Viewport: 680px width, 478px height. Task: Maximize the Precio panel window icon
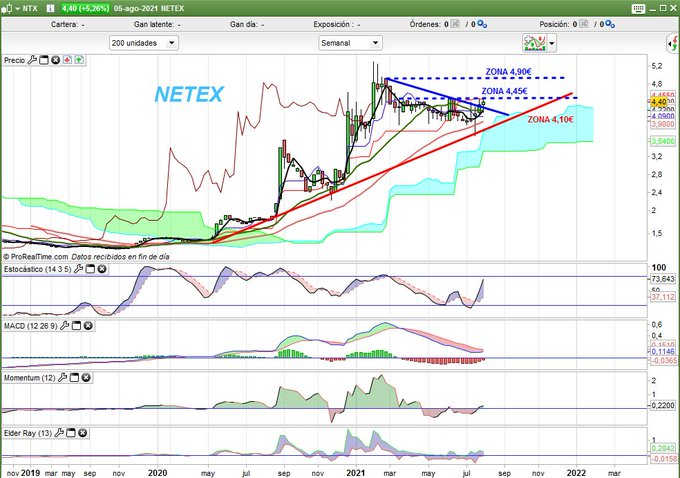44,60
